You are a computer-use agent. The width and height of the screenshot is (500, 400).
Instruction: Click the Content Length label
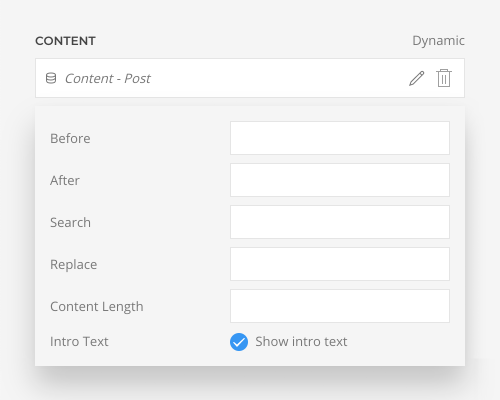tap(97, 307)
